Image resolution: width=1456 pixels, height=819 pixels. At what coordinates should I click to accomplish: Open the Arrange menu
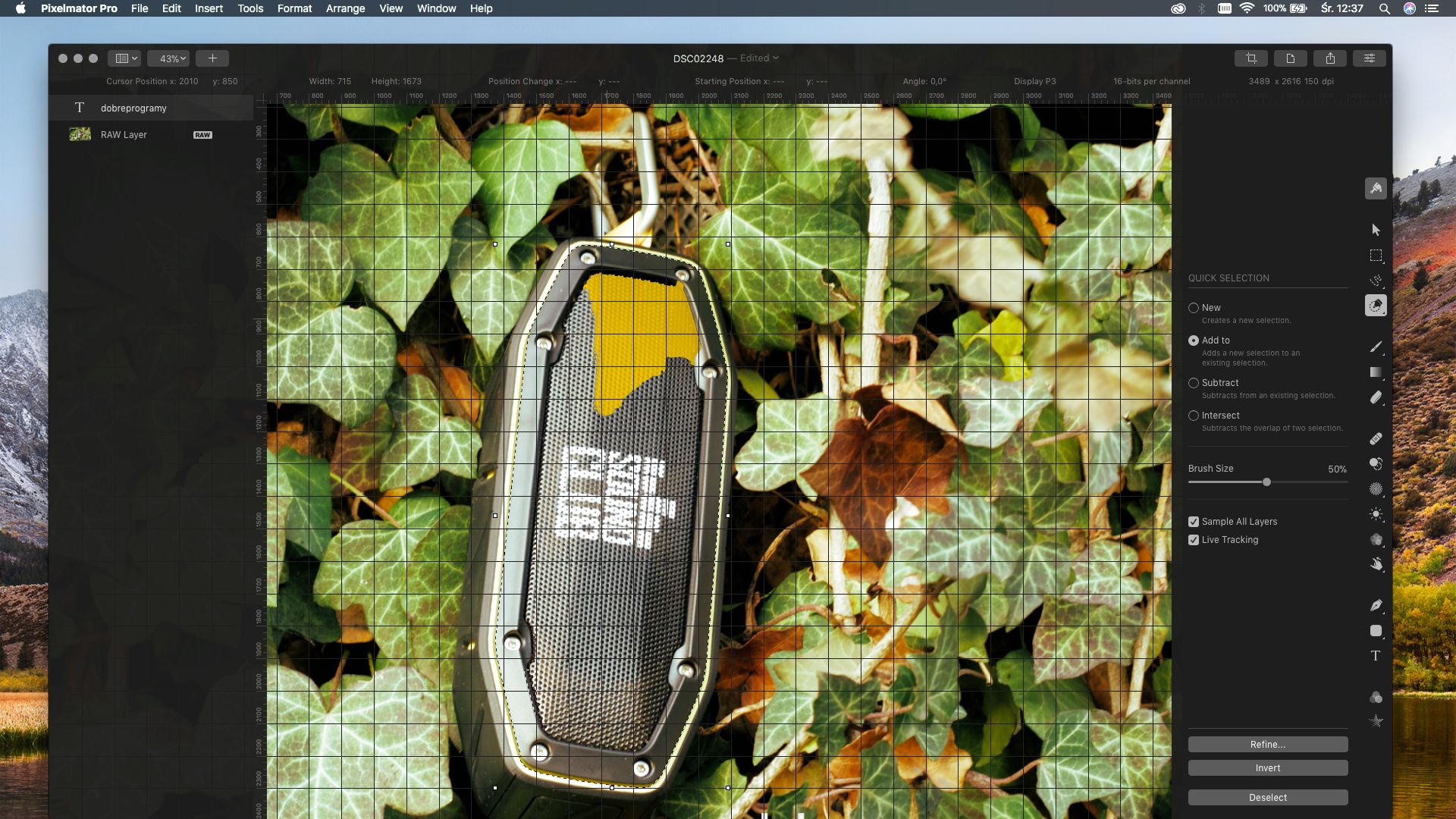[x=345, y=8]
